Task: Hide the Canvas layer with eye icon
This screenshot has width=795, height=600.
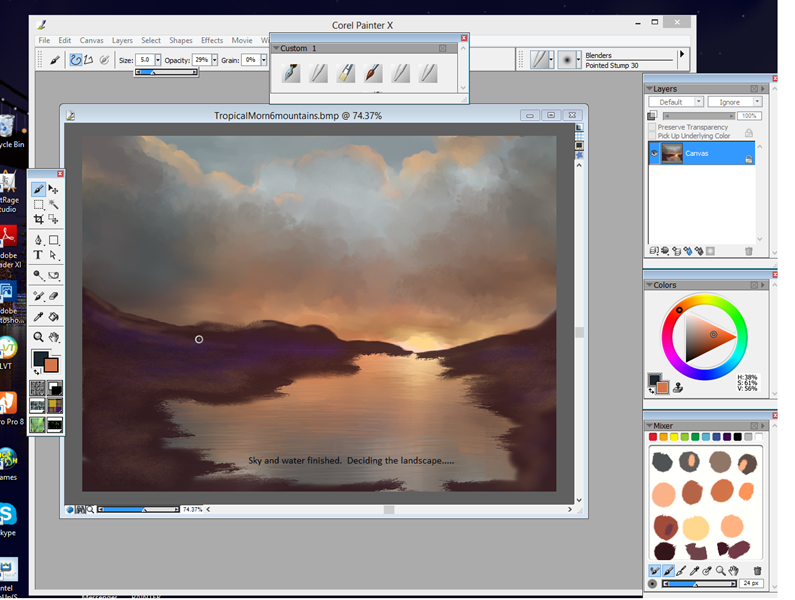Action: [x=654, y=153]
